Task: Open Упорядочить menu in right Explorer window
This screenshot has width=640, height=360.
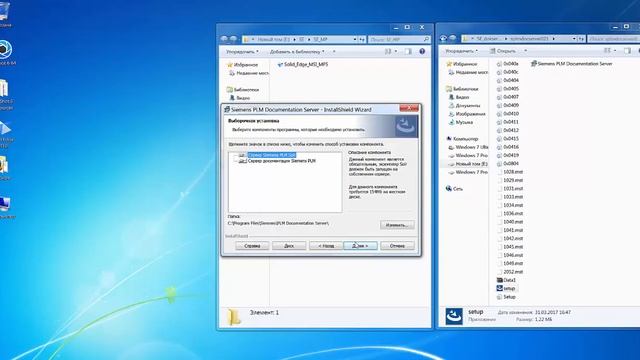Action: pos(461,51)
